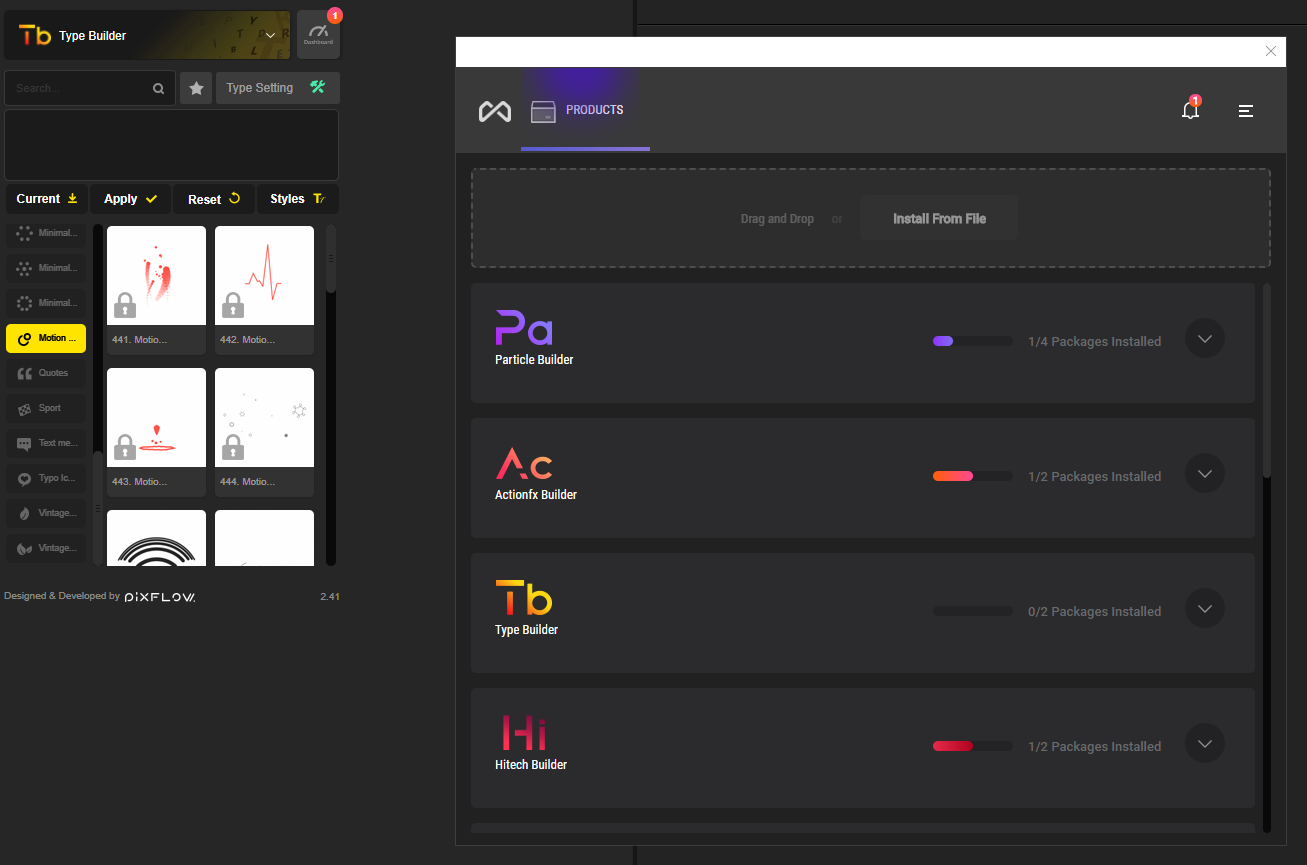Viewport: 1307px width, 865px height.
Task: Click the Tb logo in plugin header
Action: pos(35,36)
